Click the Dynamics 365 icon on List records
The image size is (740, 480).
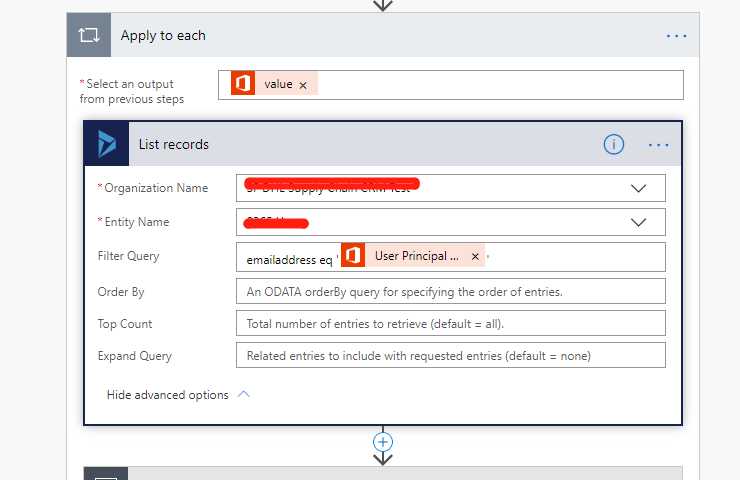107,144
